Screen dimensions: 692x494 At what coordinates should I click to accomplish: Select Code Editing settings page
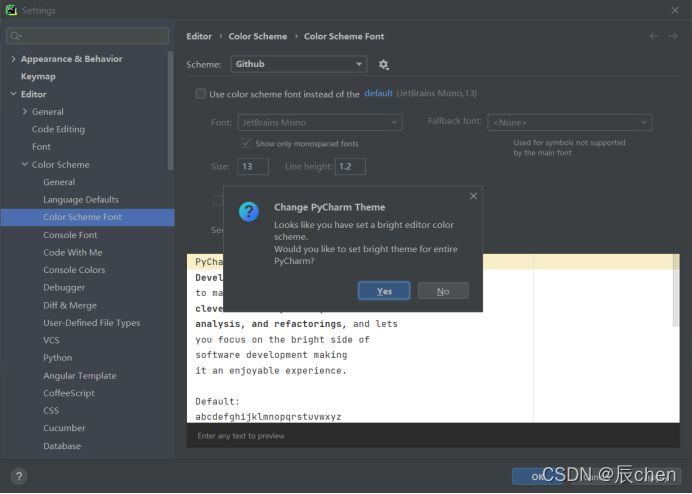pyautogui.click(x=58, y=129)
